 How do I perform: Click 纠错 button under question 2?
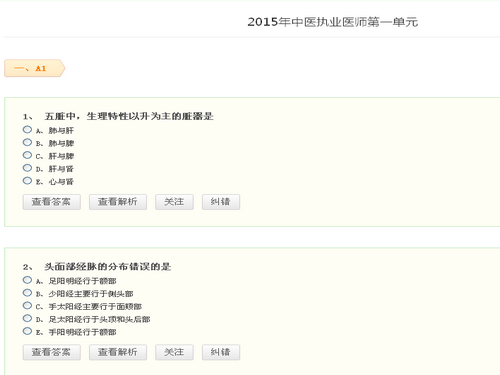pyautogui.click(x=221, y=352)
